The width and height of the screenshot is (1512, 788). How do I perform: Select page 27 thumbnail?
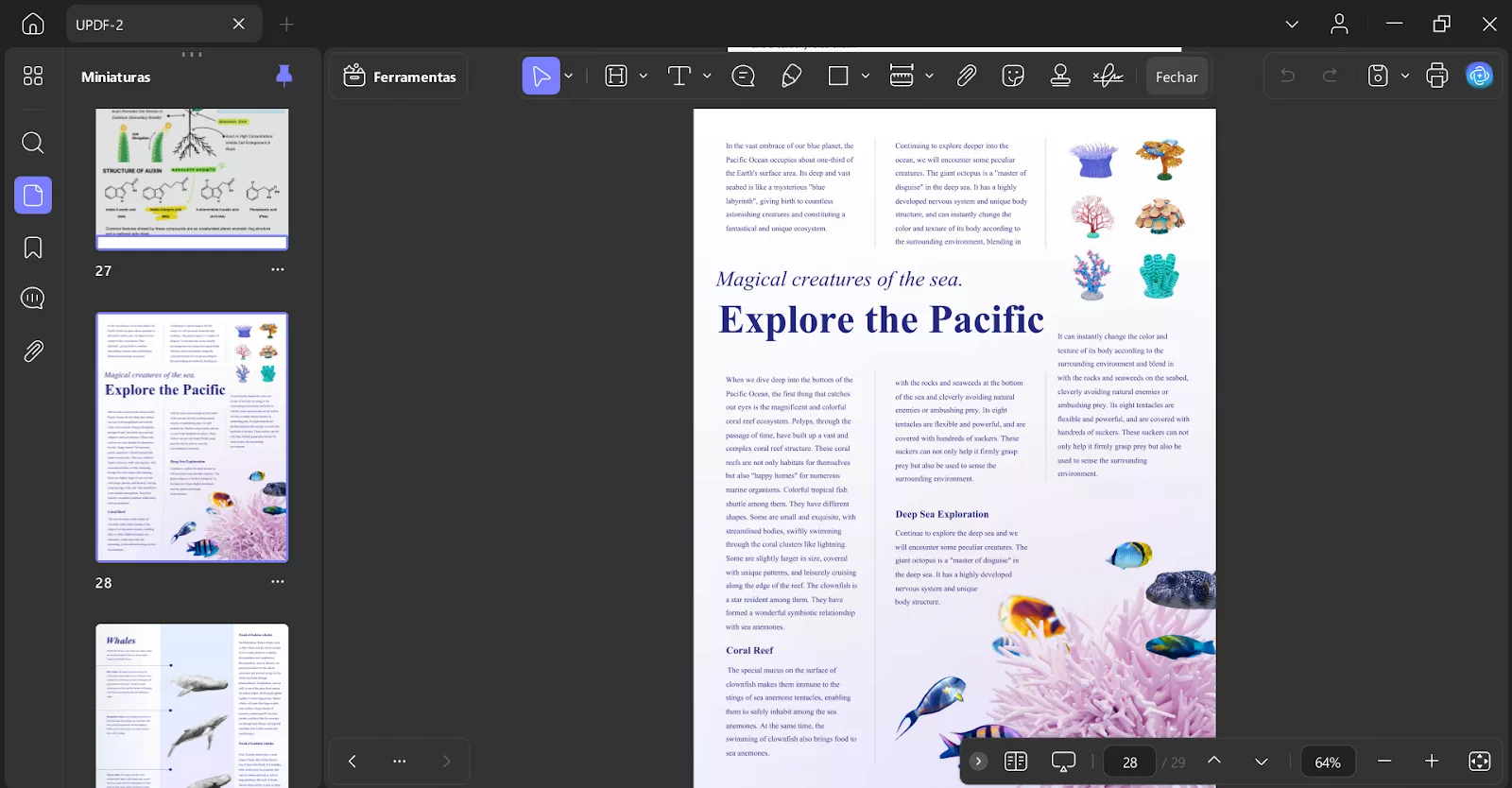[x=192, y=179]
